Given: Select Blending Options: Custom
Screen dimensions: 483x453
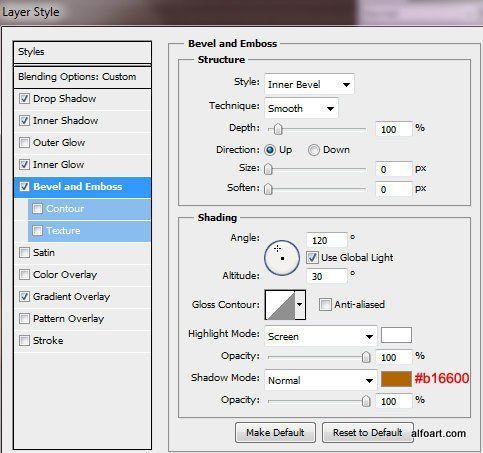Looking at the screenshot, I should tap(82, 77).
